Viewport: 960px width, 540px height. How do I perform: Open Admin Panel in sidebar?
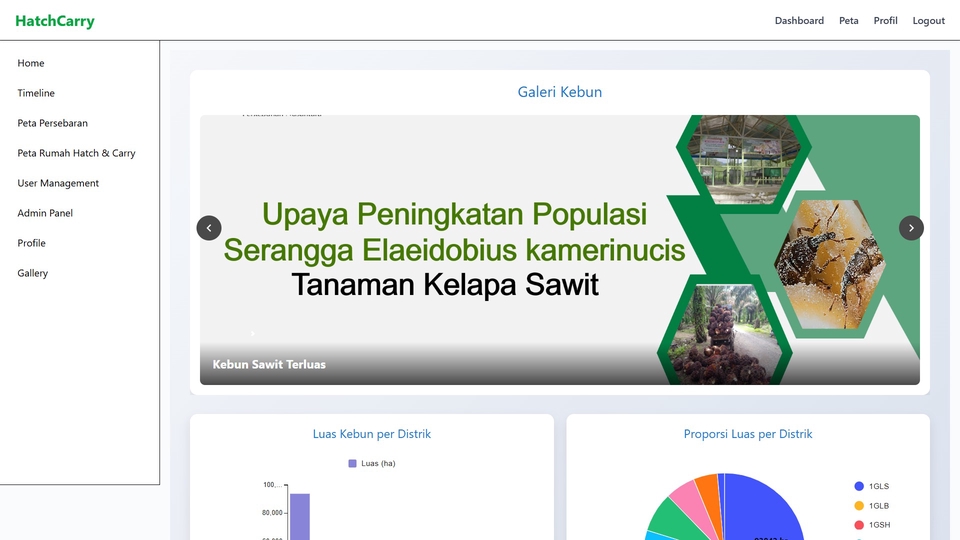point(45,213)
